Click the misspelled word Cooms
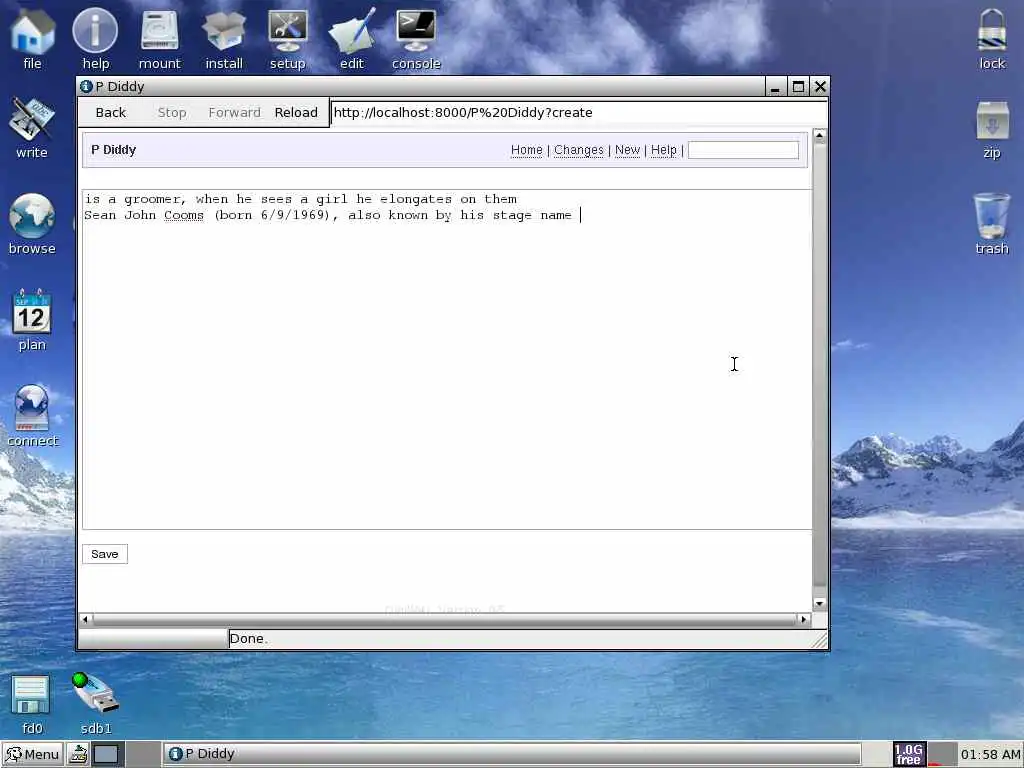Viewport: 1024px width, 768px height. [x=184, y=215]
